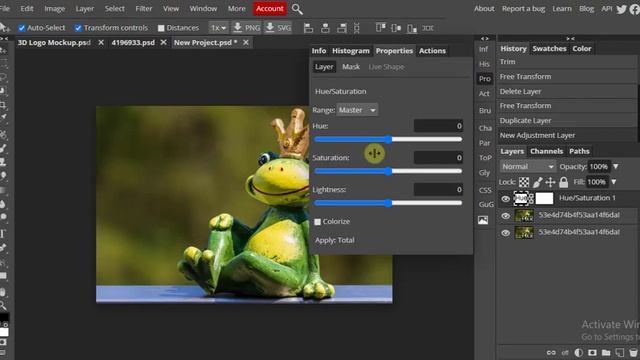Click the delete layer trash icon
Viewport: 640px width, 360px height.
633,353
